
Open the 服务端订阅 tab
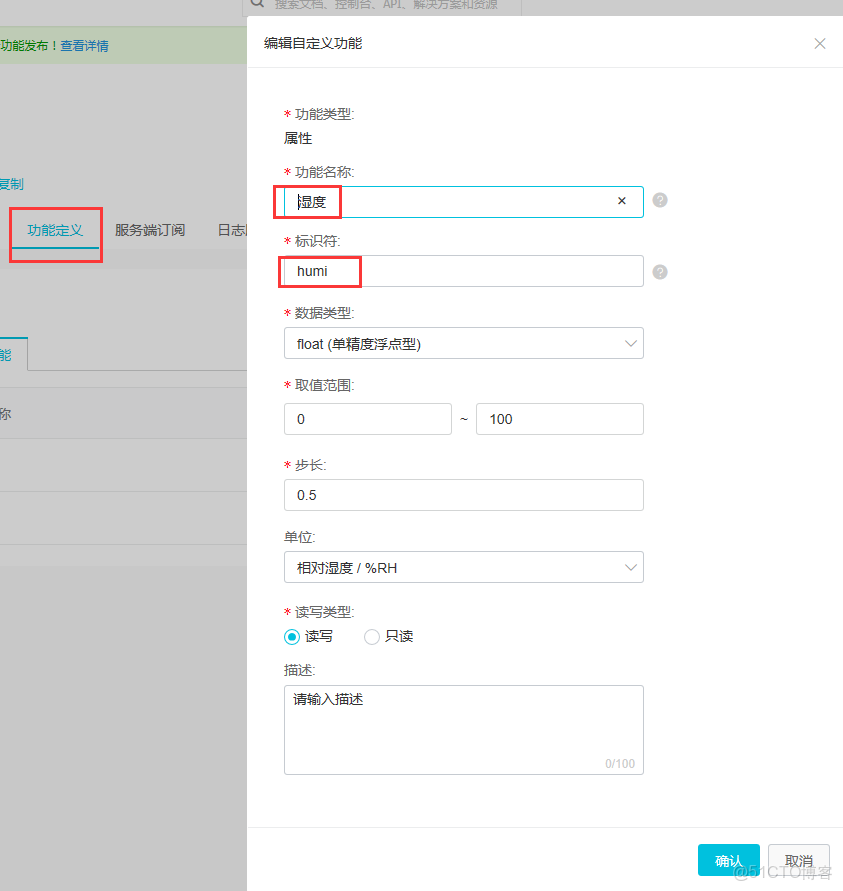(x=150, y=230)
